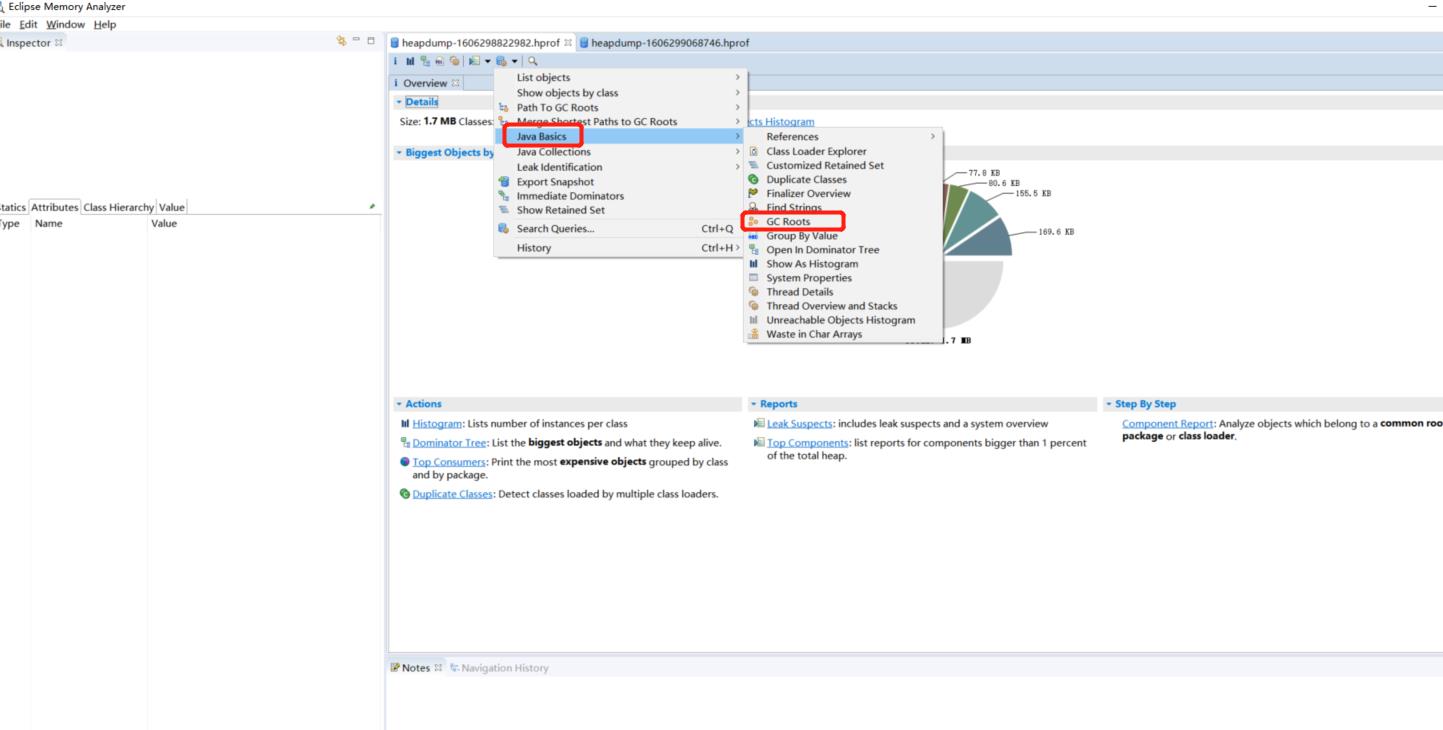The width and height of the screenshot is (1443, 730).
Task: Select the Attributes inspector tab
Action: click(54, 207)
